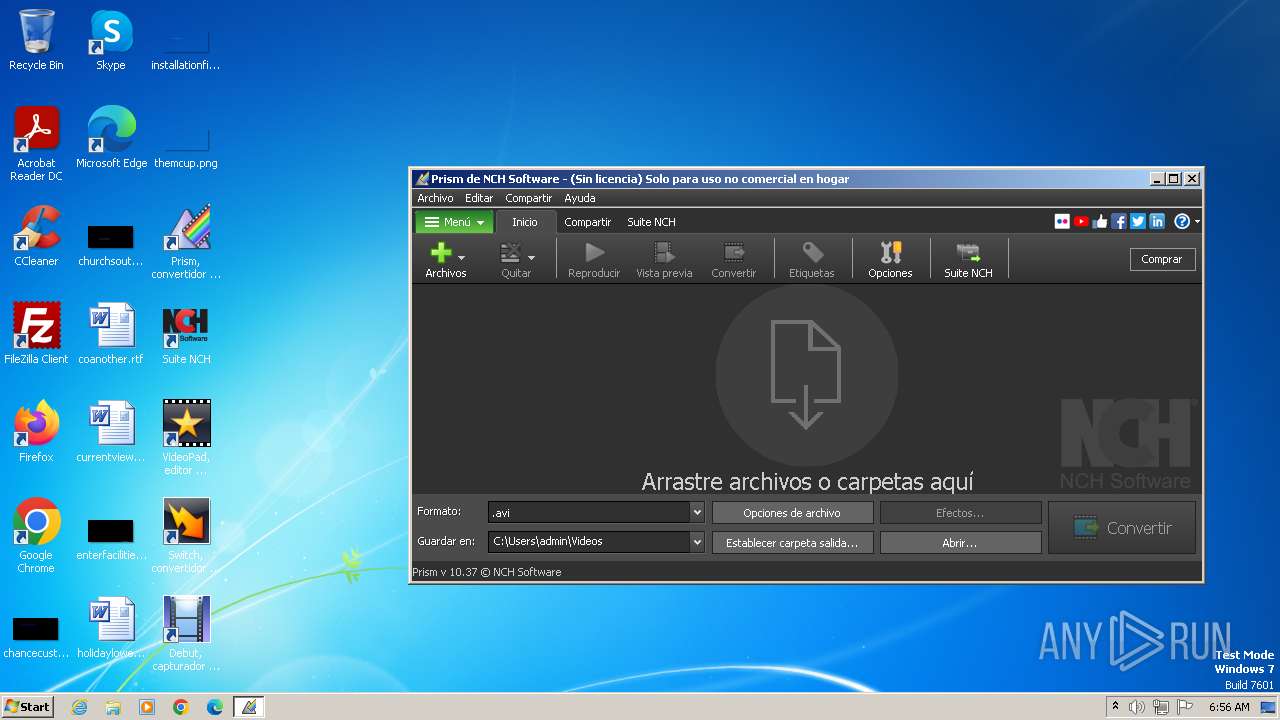Open the Editar menu
1280x720 pixels.
pyautogui.click(x=479, y=198)
